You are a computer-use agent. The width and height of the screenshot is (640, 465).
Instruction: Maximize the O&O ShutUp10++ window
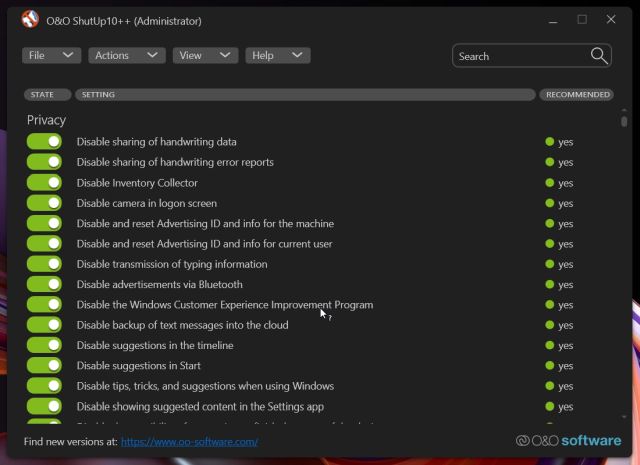[x=582, y=19]
